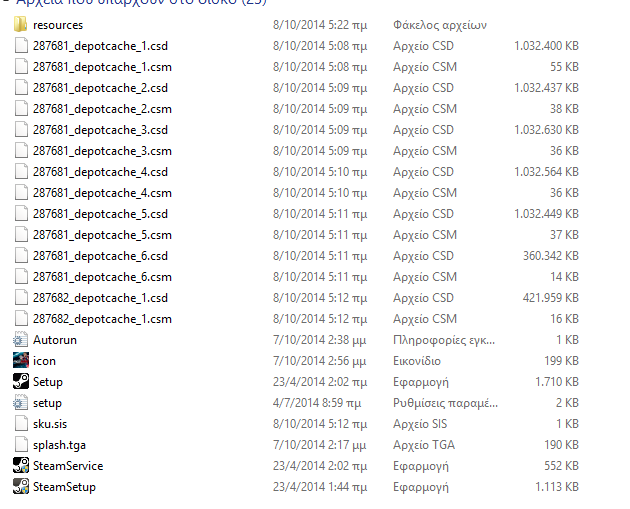Click the 287681_depotcache_4.csm file icon

pyautogui.click(x=21, y=192)
